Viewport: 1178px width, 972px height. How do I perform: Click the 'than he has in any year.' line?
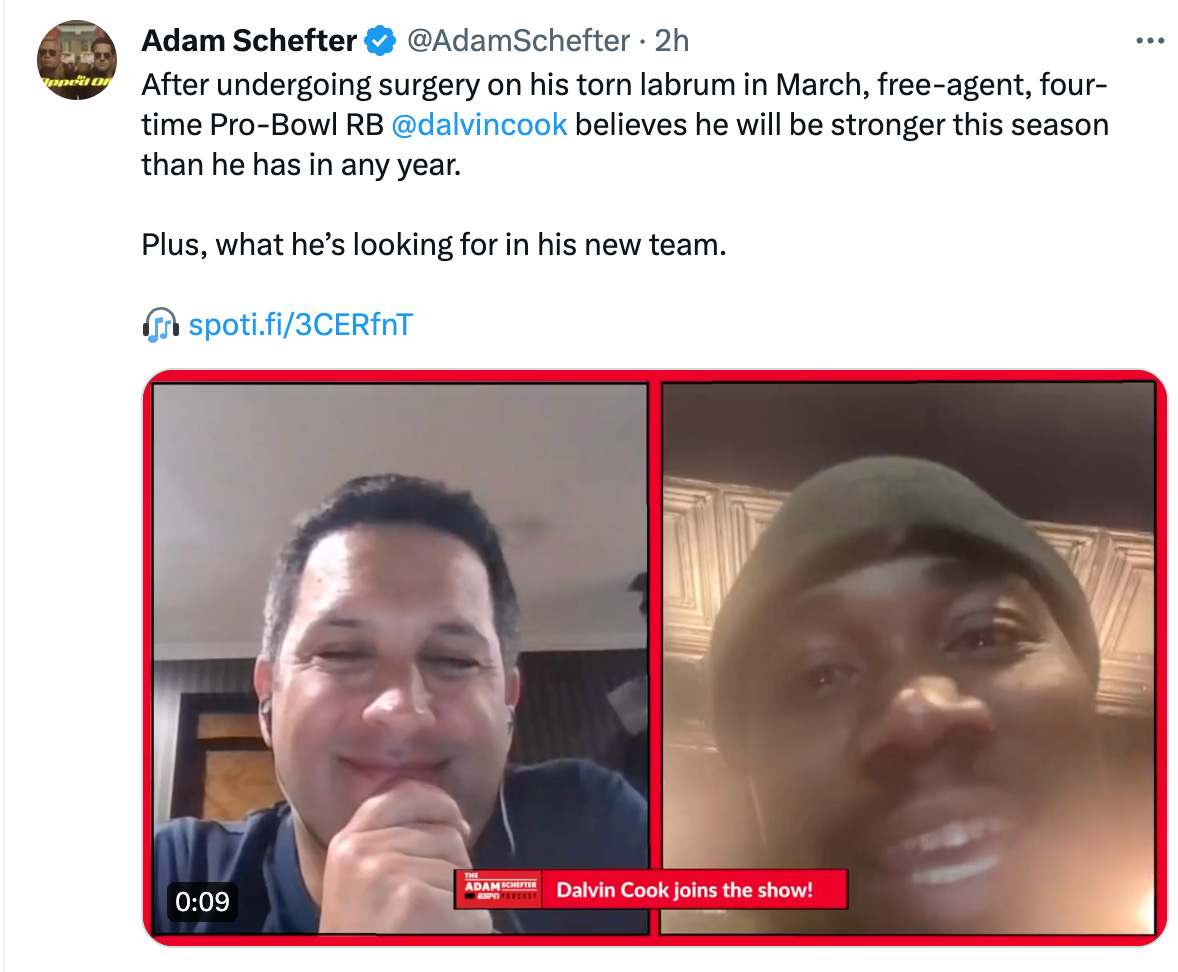[x=301, y=165]
